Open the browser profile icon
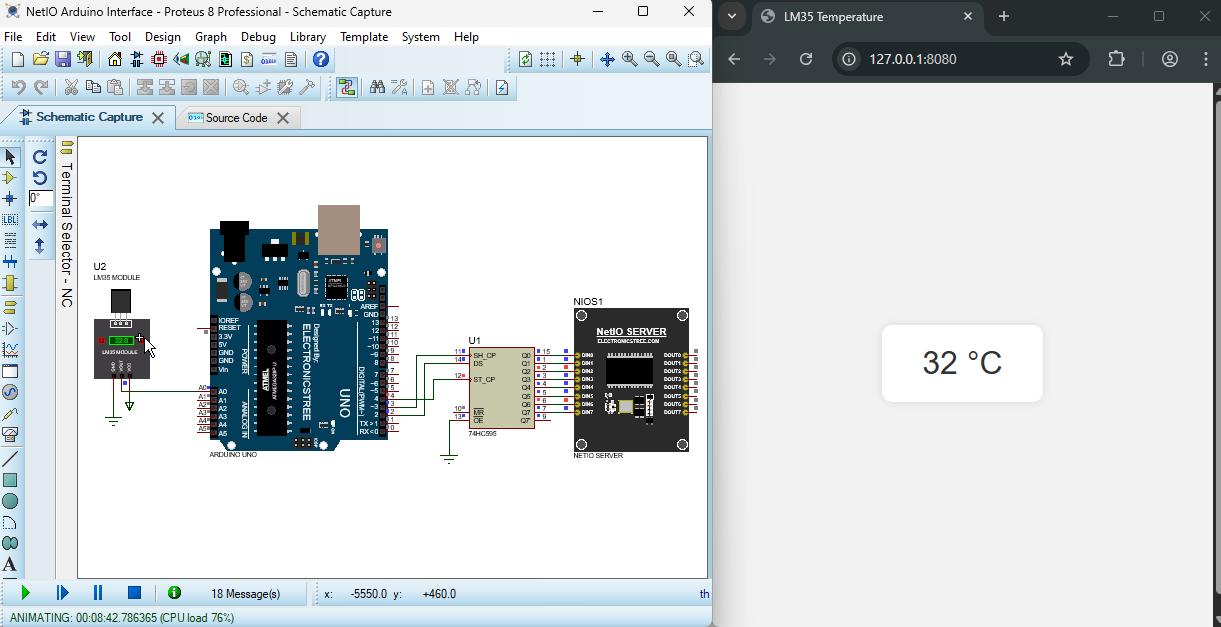The height and width of the screenshot is (627, 1221). click(x=1170, y=59)
